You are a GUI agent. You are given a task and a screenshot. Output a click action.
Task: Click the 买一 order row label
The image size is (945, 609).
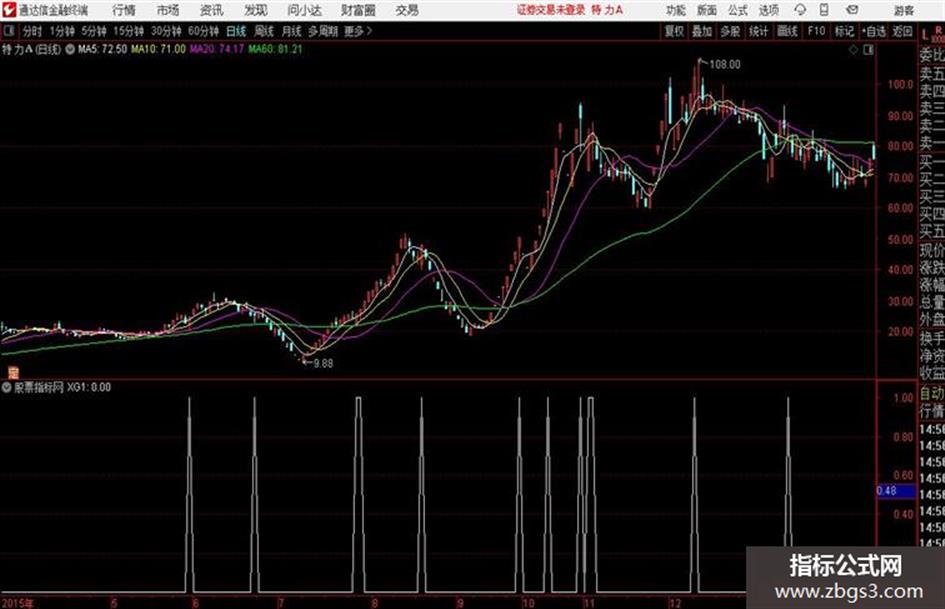coord(932,162)
